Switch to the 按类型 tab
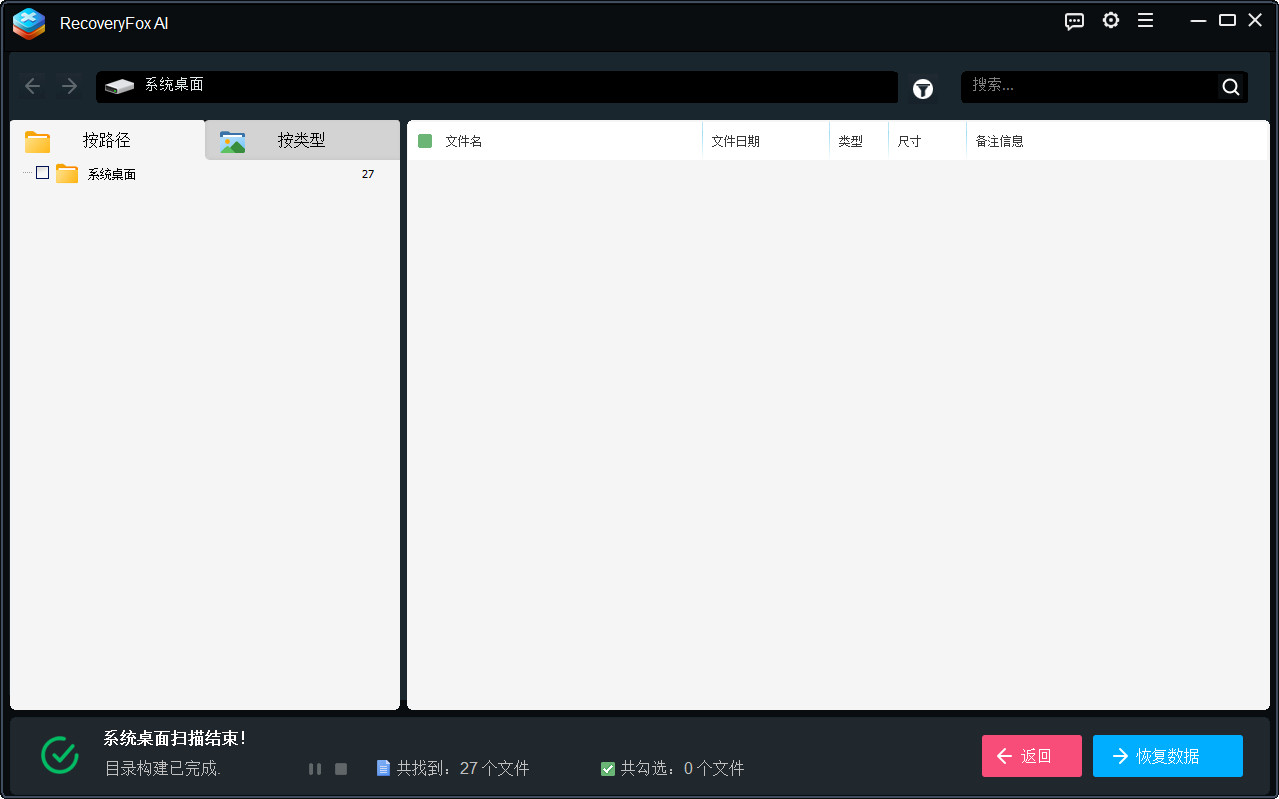1279x799 pixels. tap(302, 141)
